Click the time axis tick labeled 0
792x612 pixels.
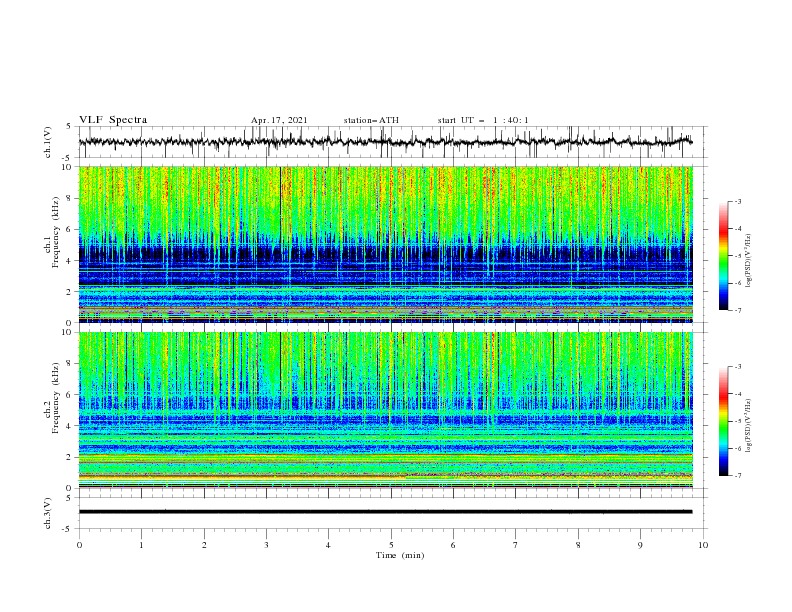pos(79,545)
